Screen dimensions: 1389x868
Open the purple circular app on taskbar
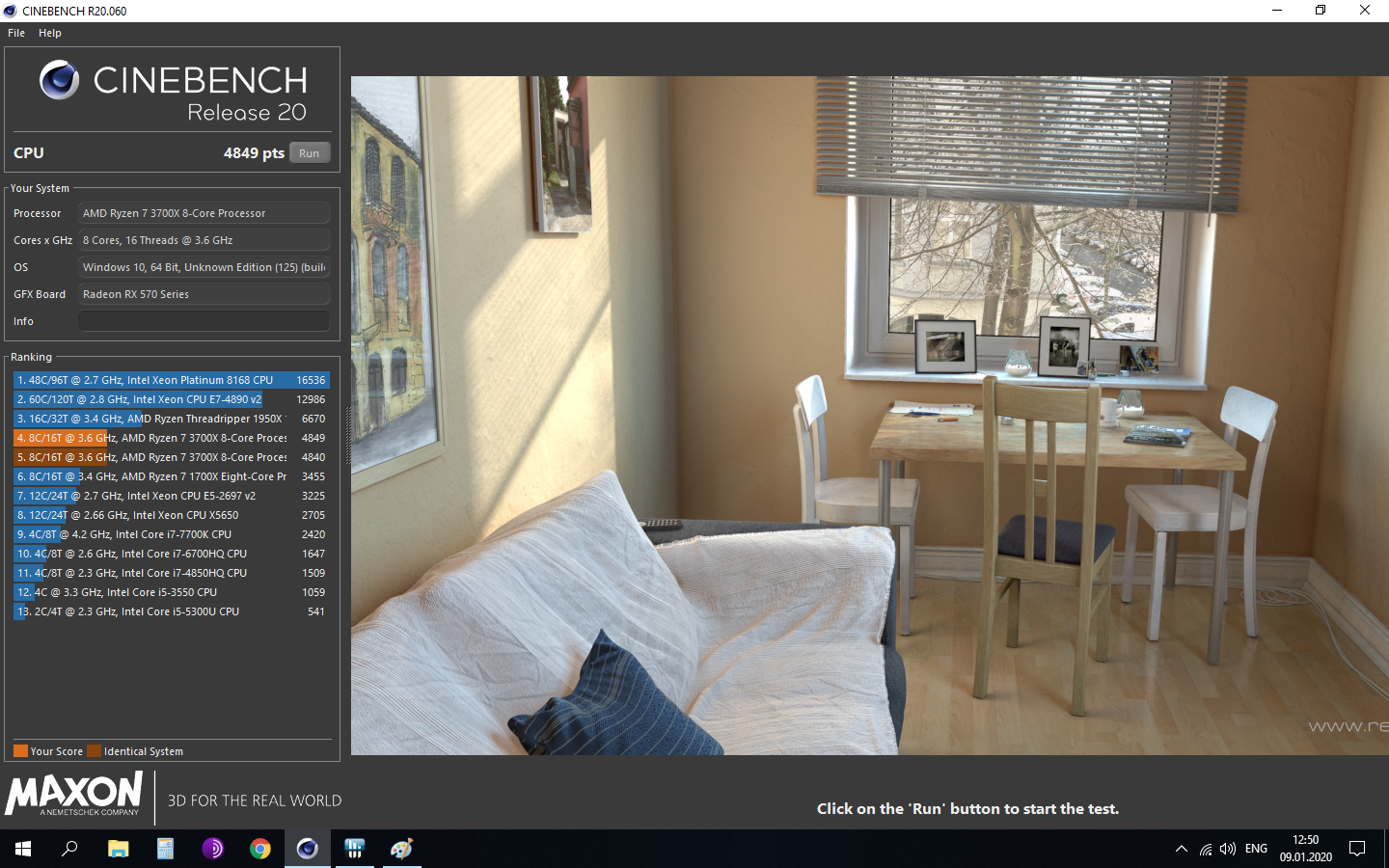point(212,849)
